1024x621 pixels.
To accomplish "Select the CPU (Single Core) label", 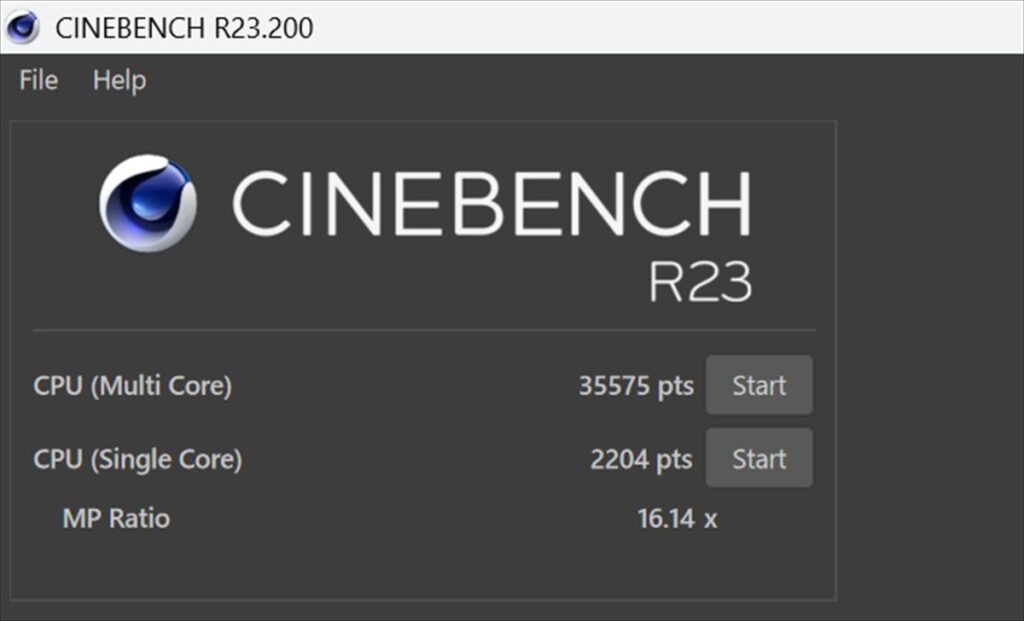I will [x=137, y=460].
